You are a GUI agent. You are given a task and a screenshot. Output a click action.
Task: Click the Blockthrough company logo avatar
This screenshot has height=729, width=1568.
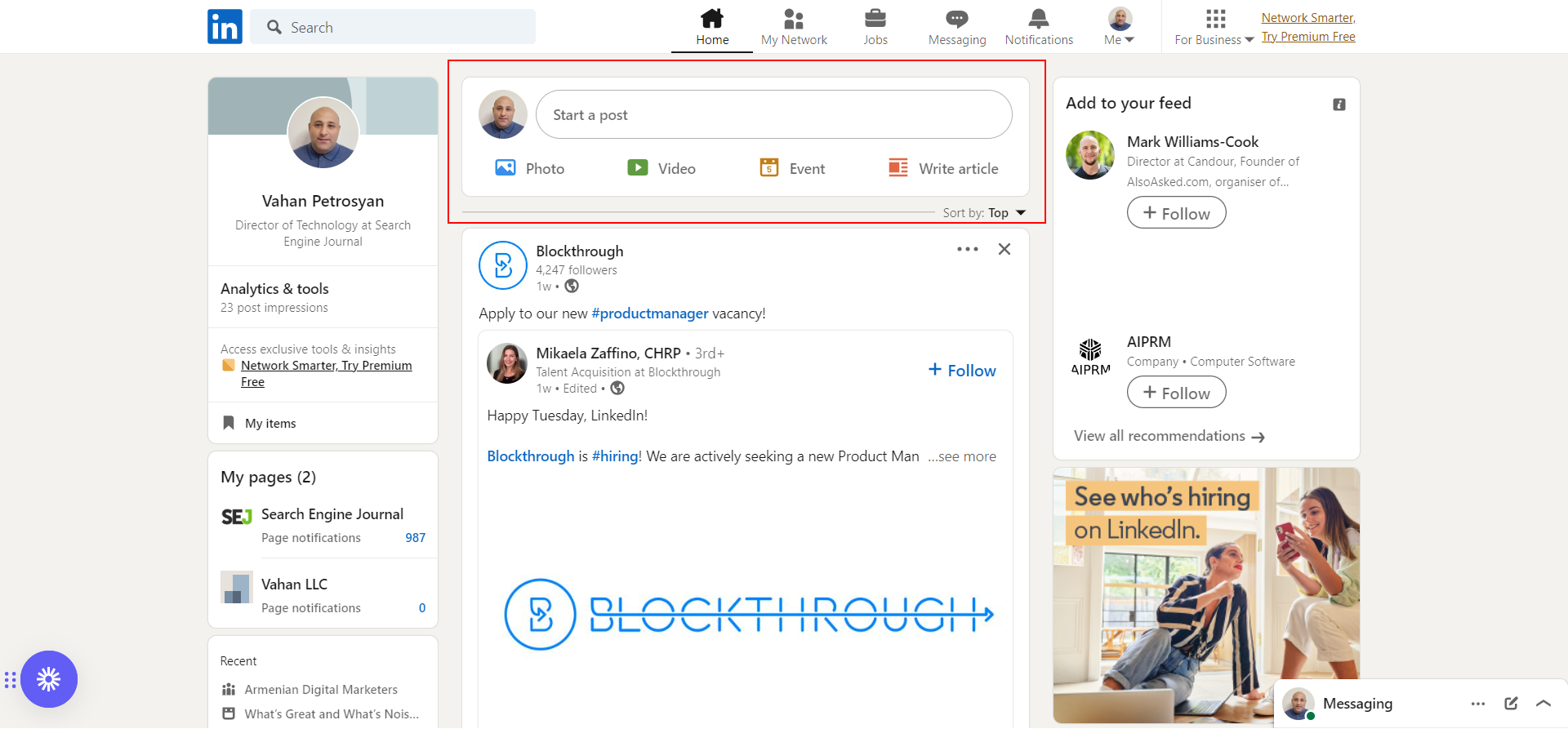[x=503, y=265]
